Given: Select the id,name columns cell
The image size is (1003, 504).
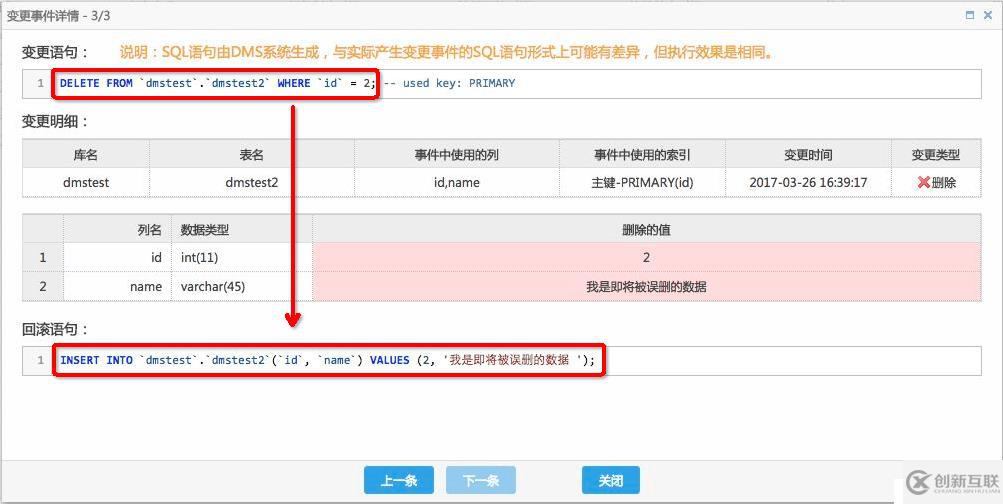Looking at the screenshot, I should click(x=457, y=182).
